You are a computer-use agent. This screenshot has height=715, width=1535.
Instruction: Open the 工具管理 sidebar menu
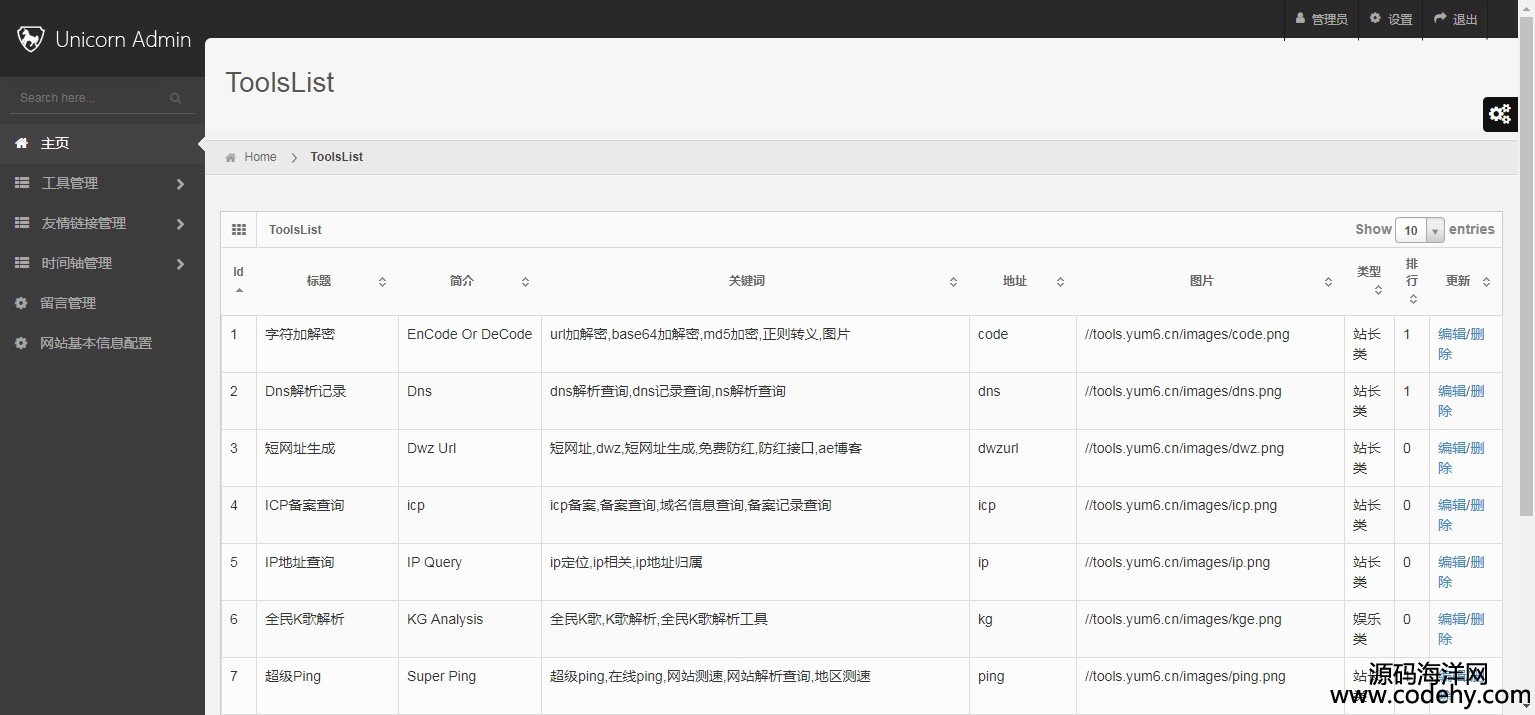click(102, 184)
